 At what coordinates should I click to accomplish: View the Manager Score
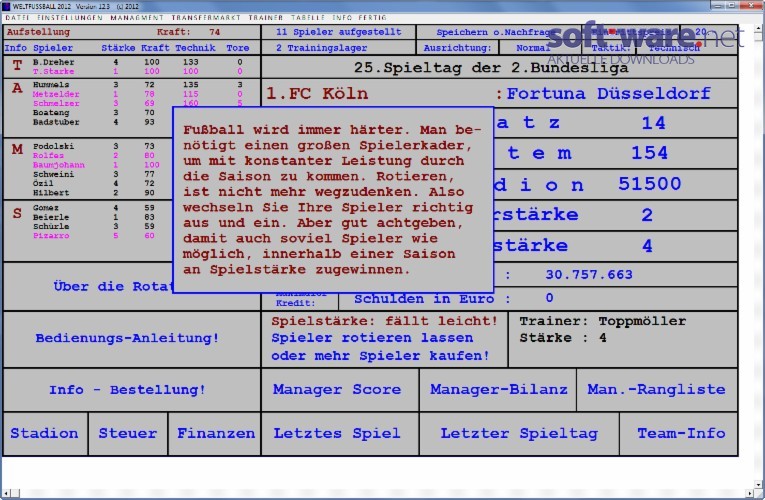[340, 390]
